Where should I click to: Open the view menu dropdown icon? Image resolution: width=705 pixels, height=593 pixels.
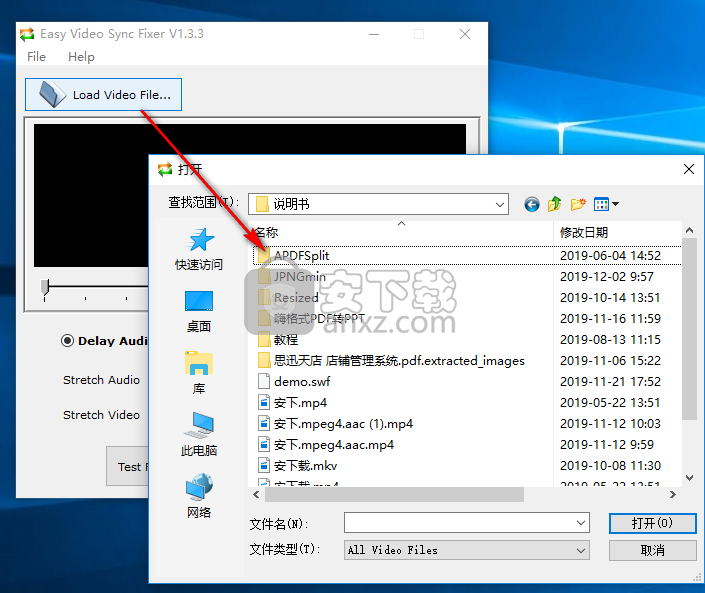coord(606,204)
